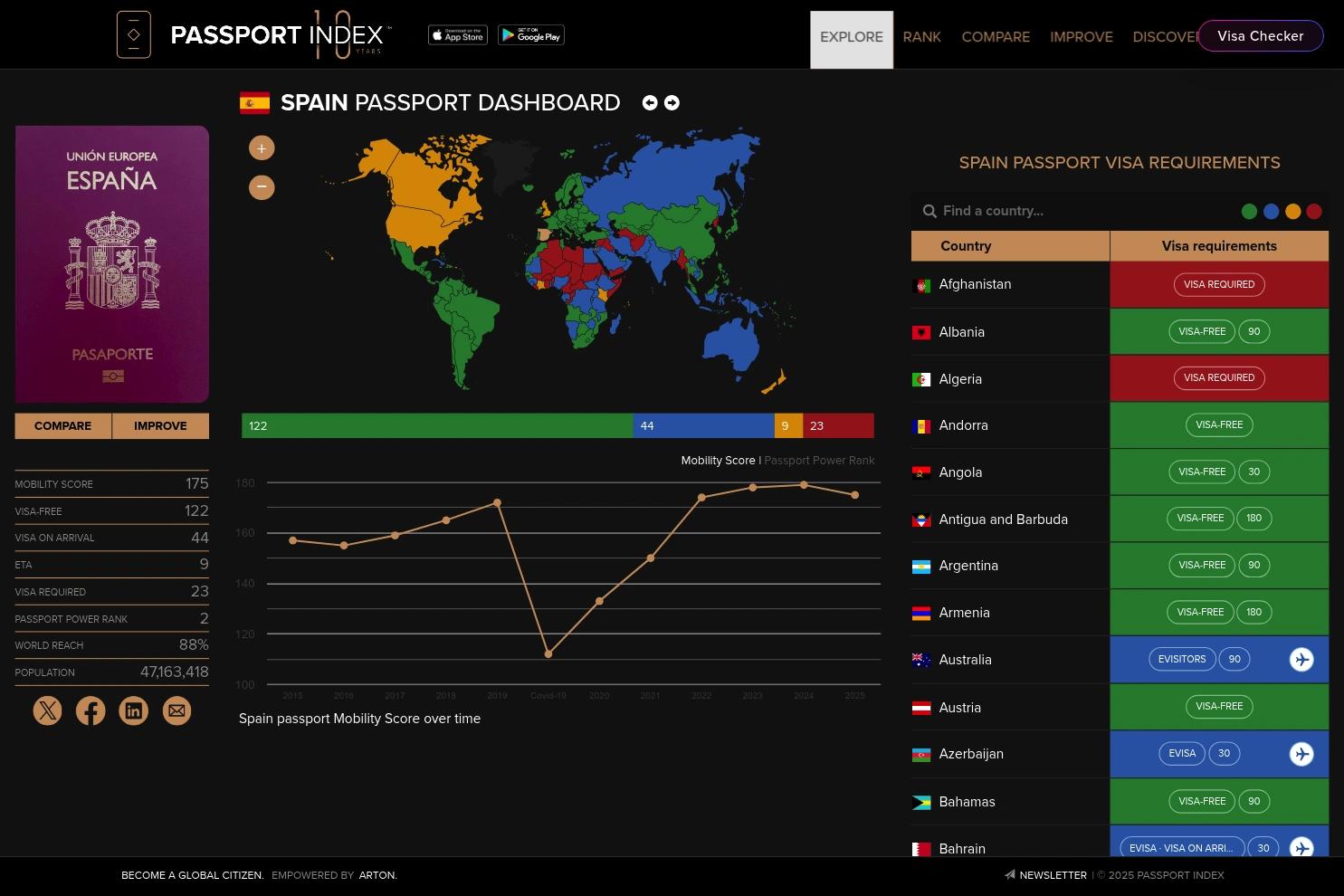The image size is (1344, 896).
Task: Open the Discover menu item
Action: (1165, 37)
